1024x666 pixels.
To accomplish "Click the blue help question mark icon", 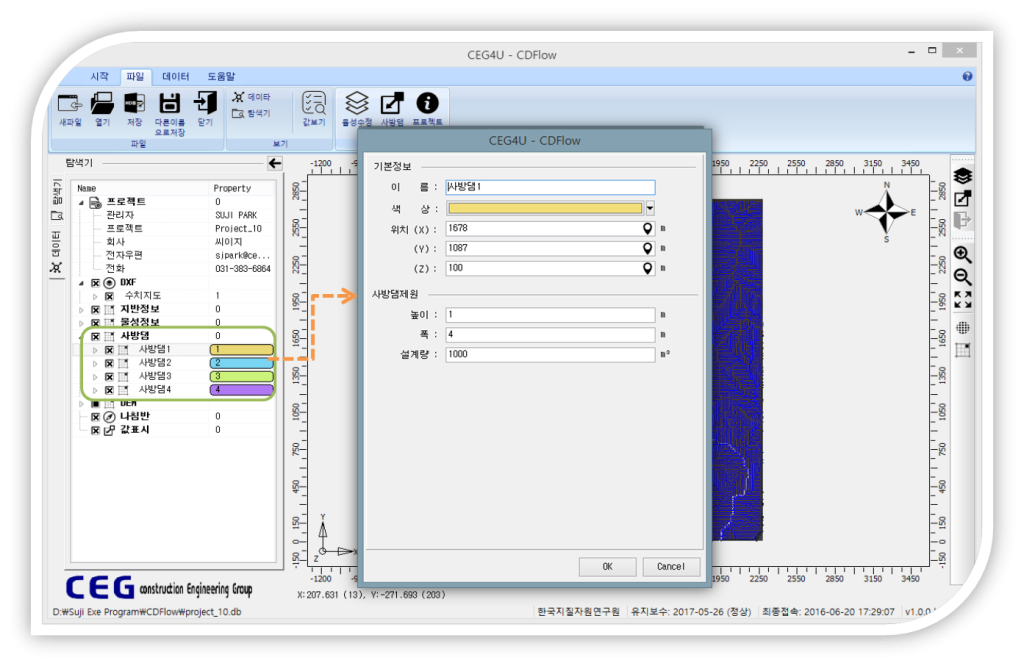I will (967, 76).
